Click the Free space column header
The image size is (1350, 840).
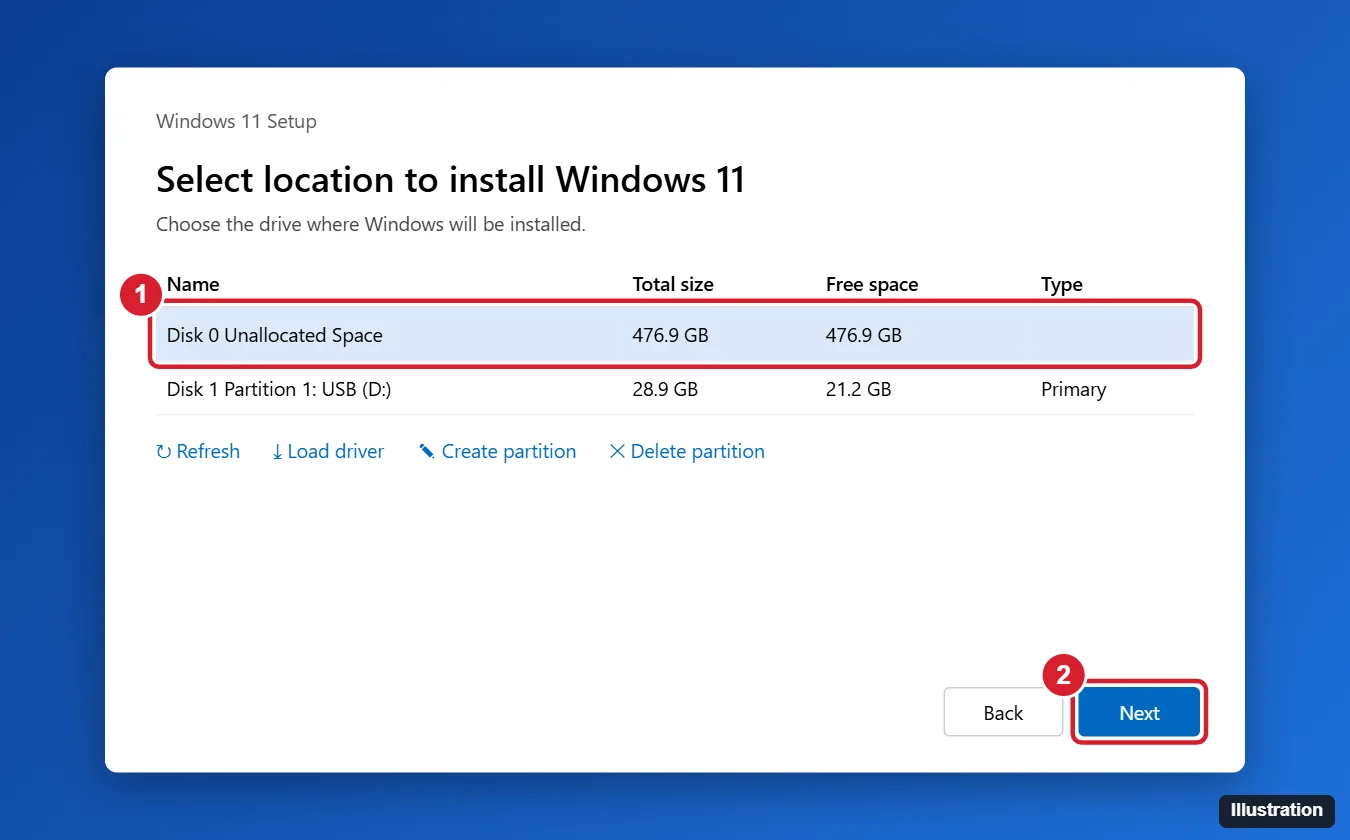click(872, 285)
